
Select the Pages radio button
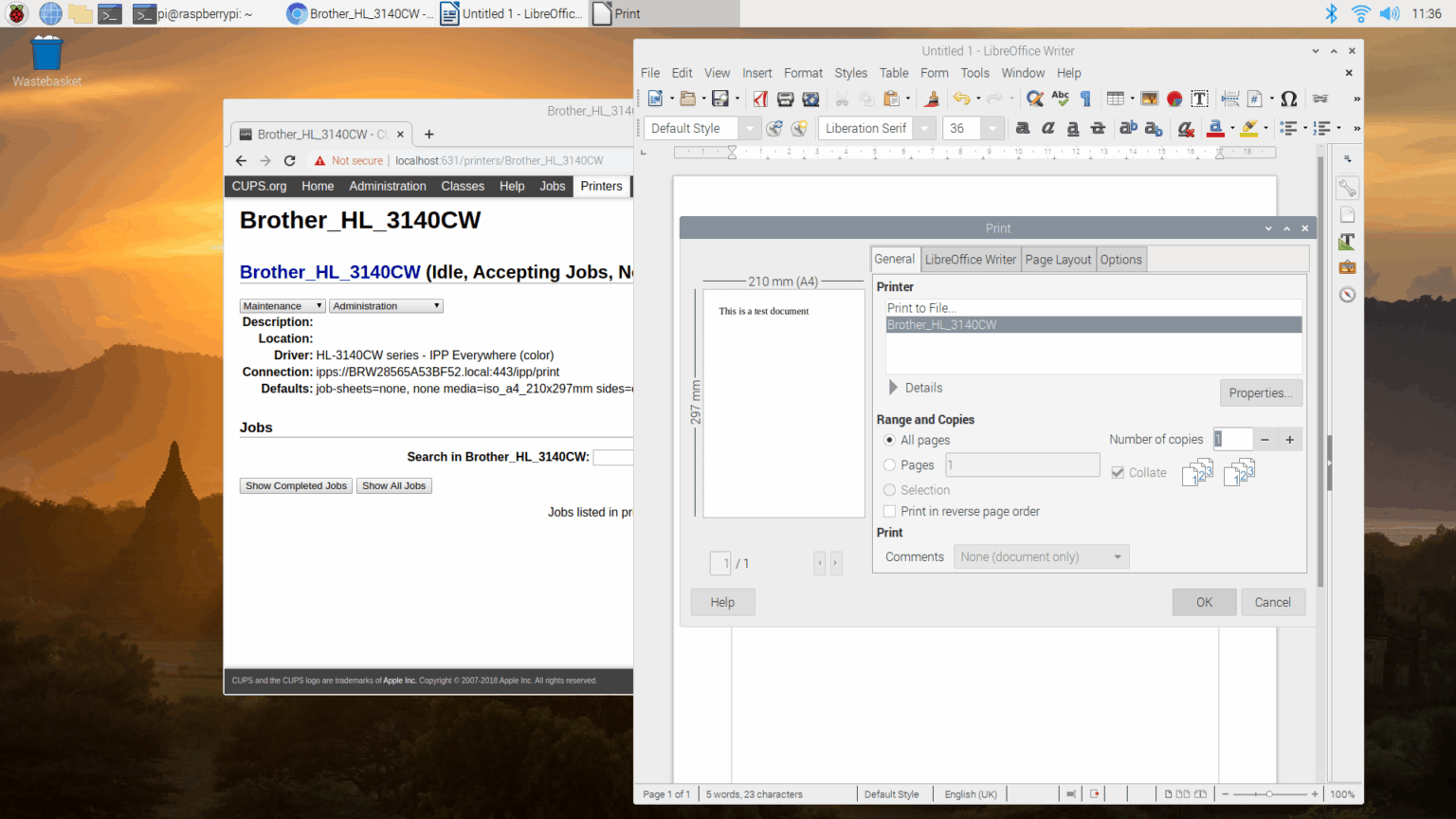click(x=890, y=464)
